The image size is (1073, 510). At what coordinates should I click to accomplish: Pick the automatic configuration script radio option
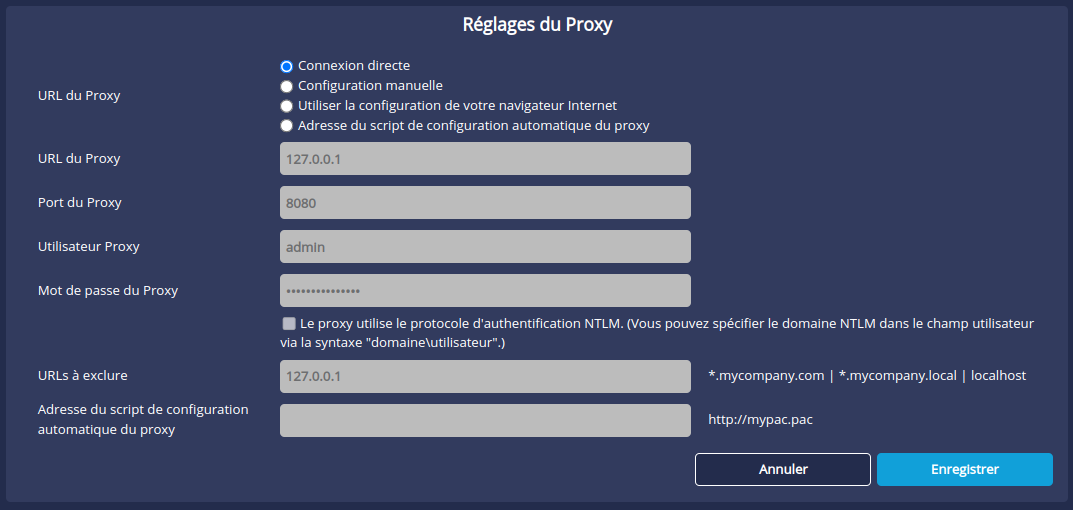(x=287, y=126)
